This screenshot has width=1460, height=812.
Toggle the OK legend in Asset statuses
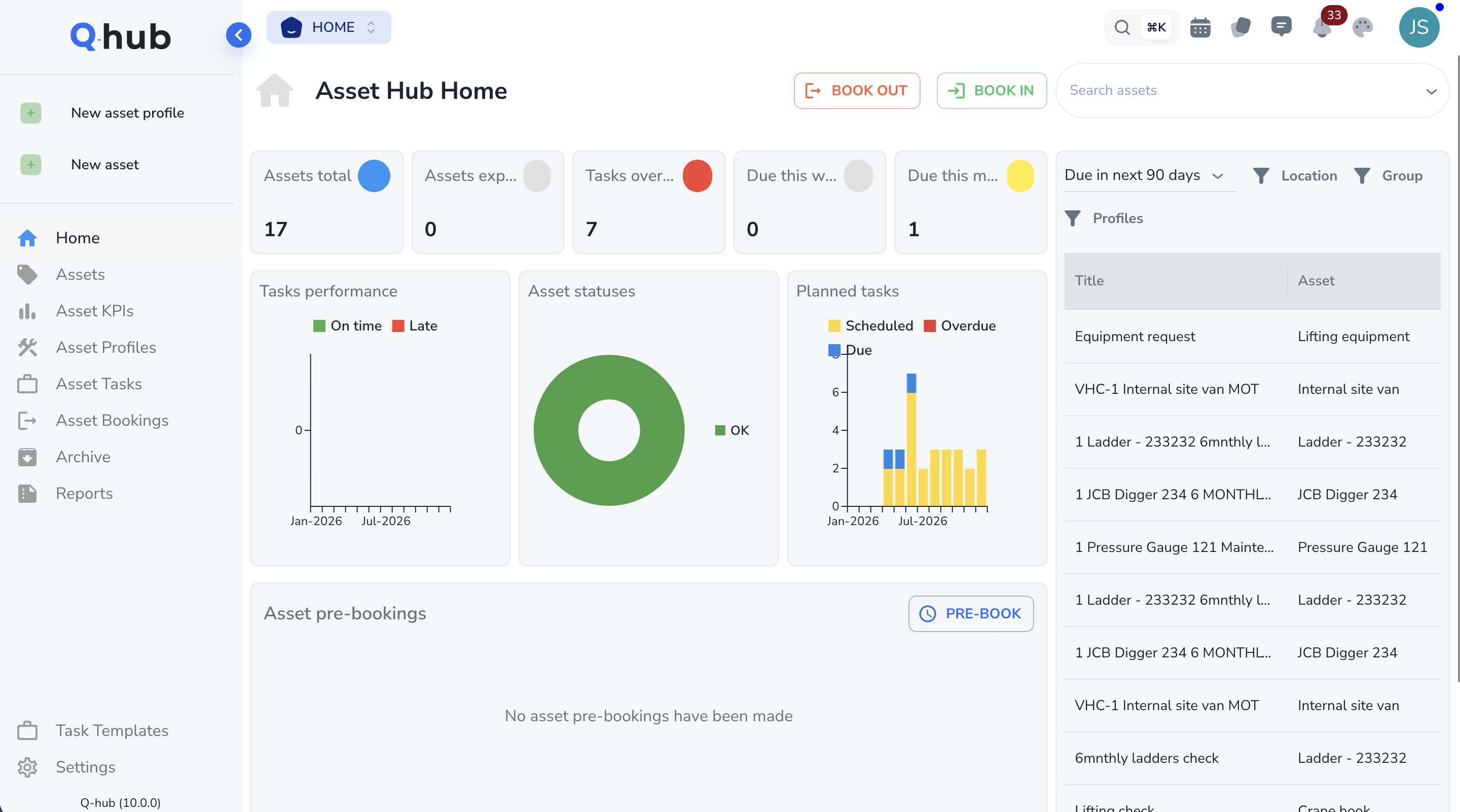click(733, 430)
